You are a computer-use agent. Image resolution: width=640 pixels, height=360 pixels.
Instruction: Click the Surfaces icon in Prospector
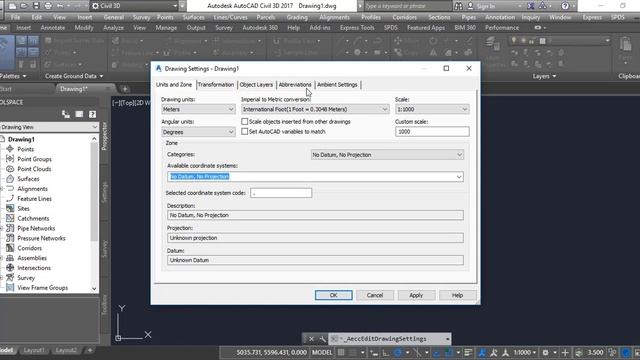tap(10, 179)
